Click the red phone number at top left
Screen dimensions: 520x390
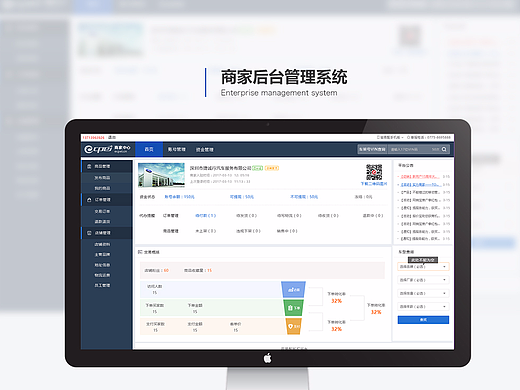pyautogui.click(x=94, y=137)
